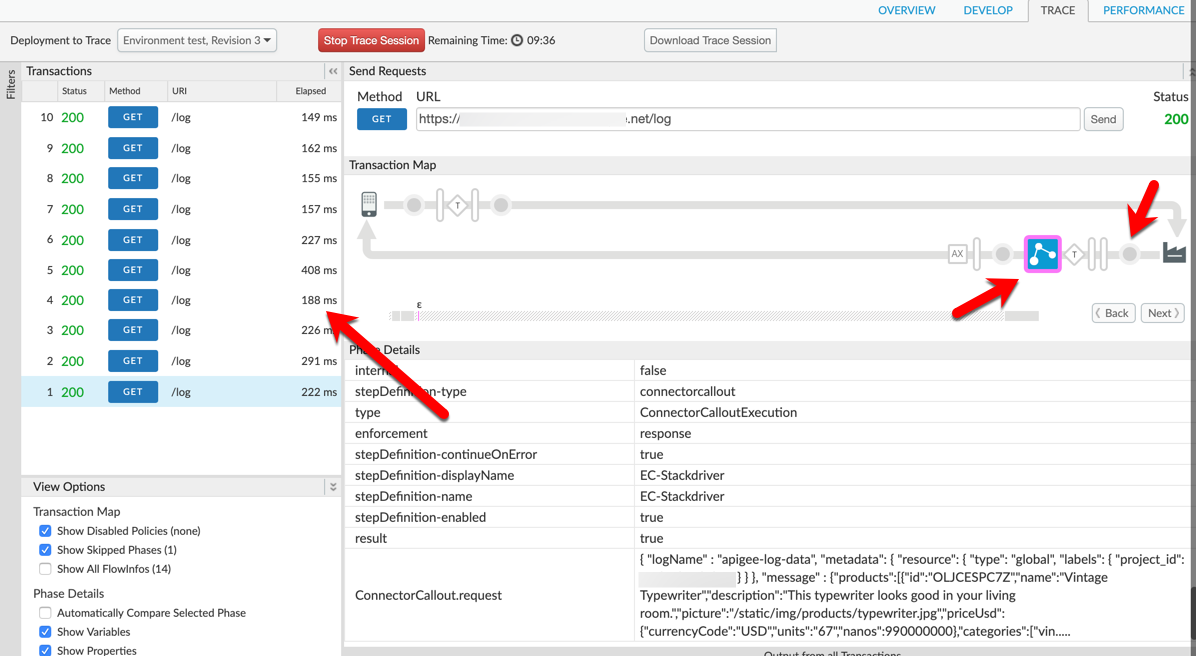Click the ConnectorCalloutExecution type value
Image resolution: width=1196 pixels, height=656 pixels.
(718, 412)
